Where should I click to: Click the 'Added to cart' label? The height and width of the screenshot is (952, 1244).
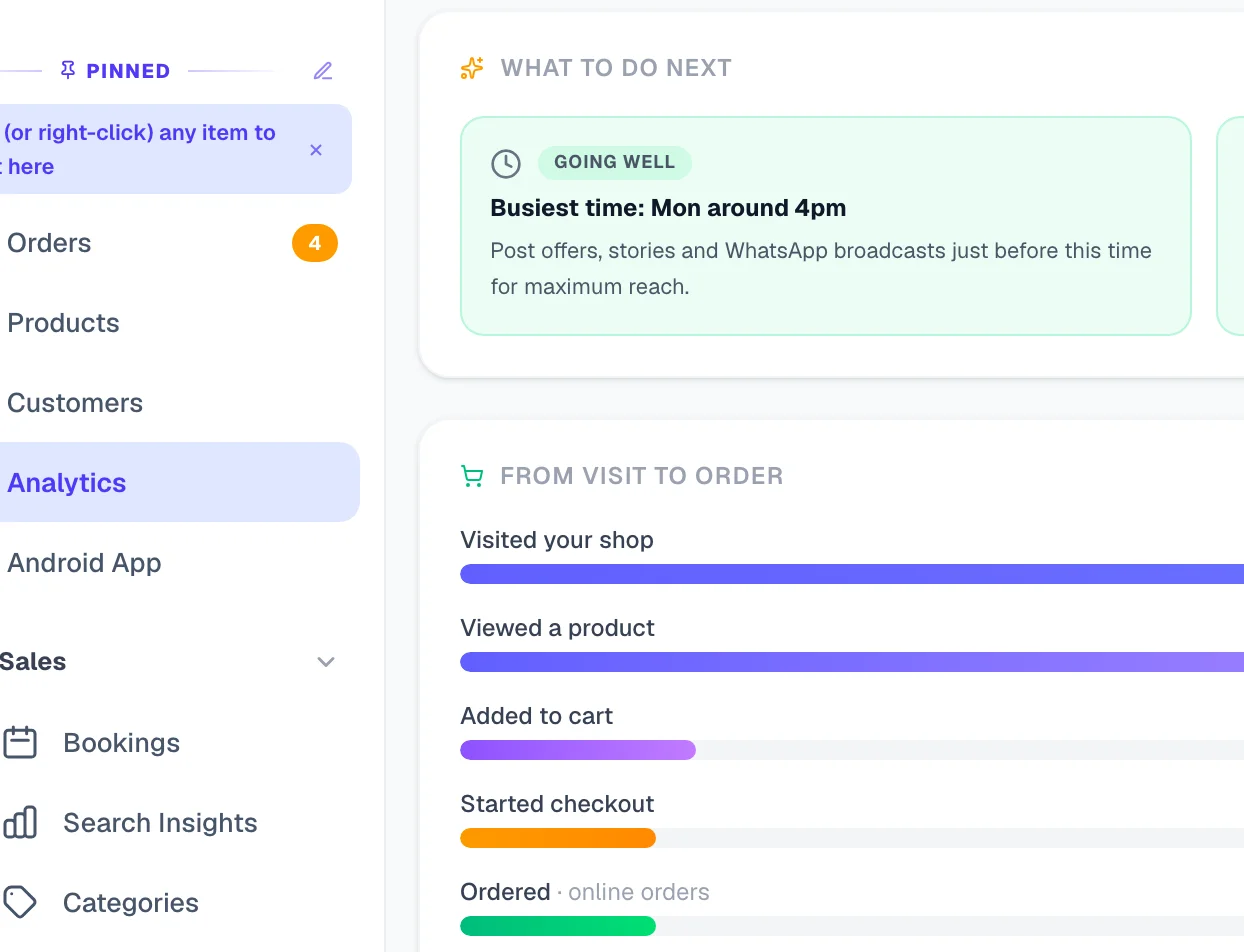[537, 716]
